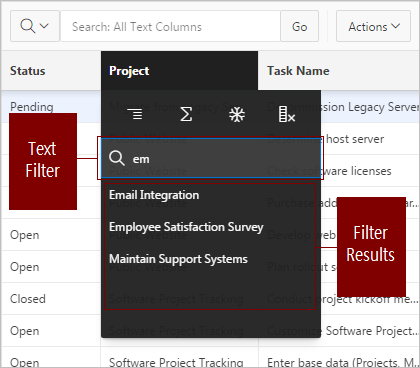Click the Closed status cell

click(x=28, y=299)
